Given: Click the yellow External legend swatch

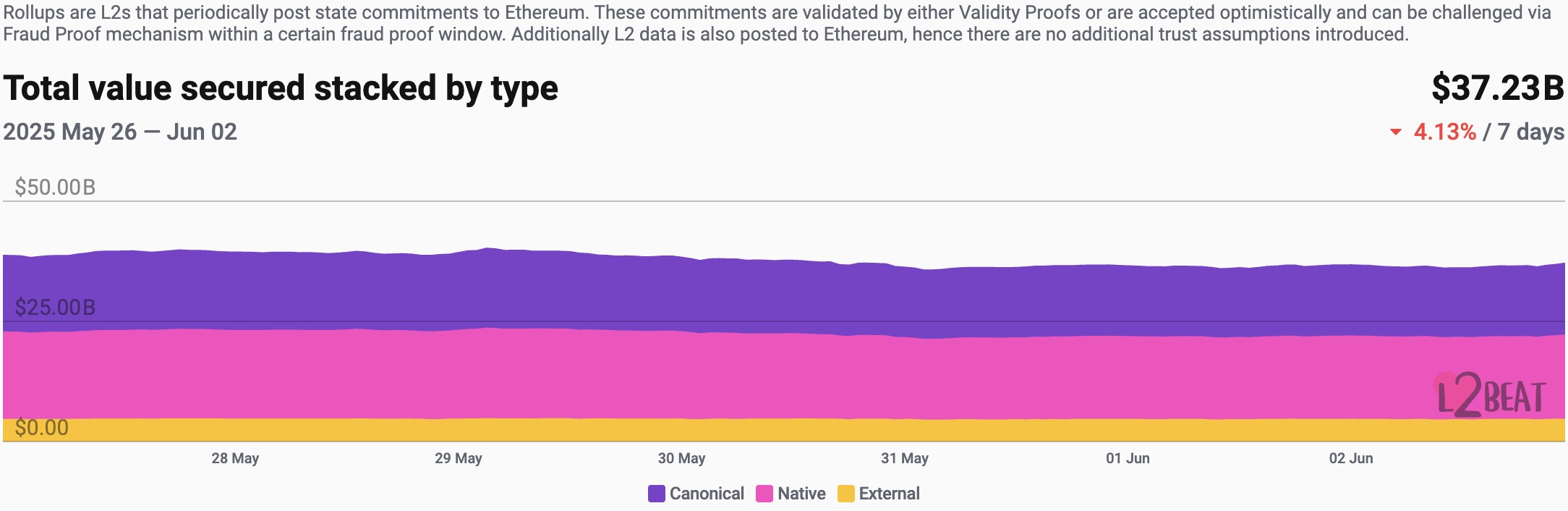Looking at the screenshot, I should tap(845, 494).
